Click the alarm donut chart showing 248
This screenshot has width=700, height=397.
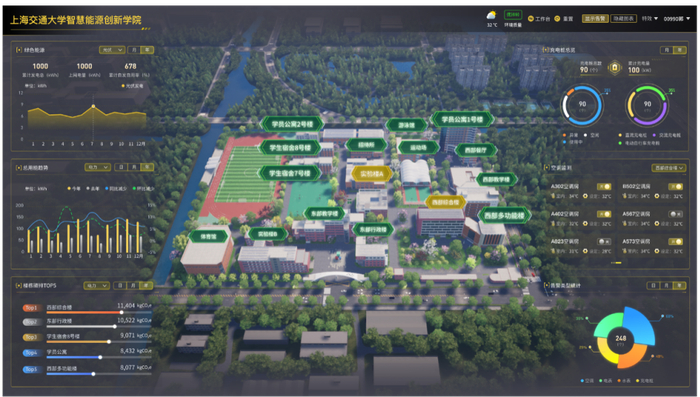click(x=623, y=338)
